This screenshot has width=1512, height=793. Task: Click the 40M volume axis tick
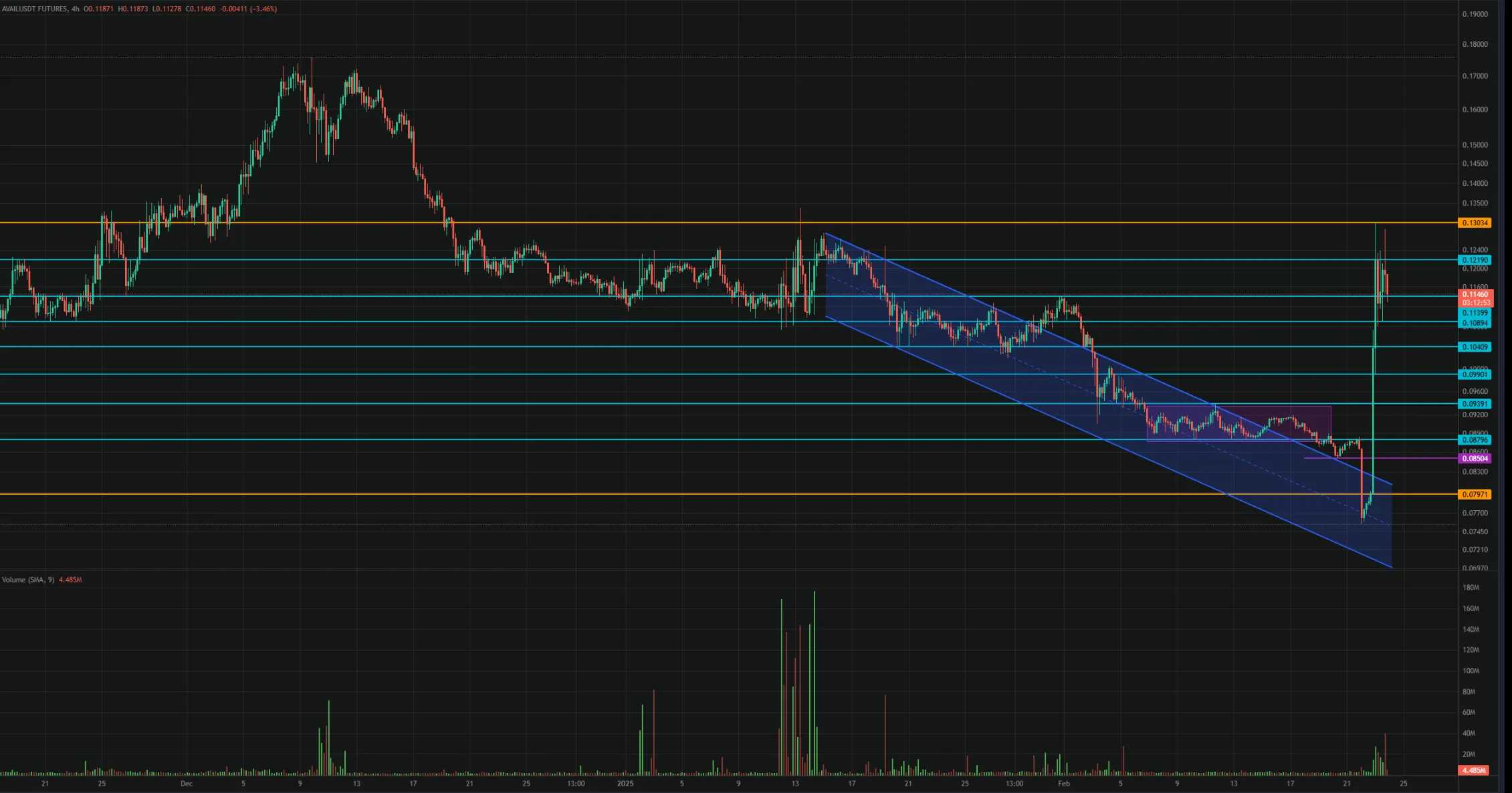coord(1469,733)
